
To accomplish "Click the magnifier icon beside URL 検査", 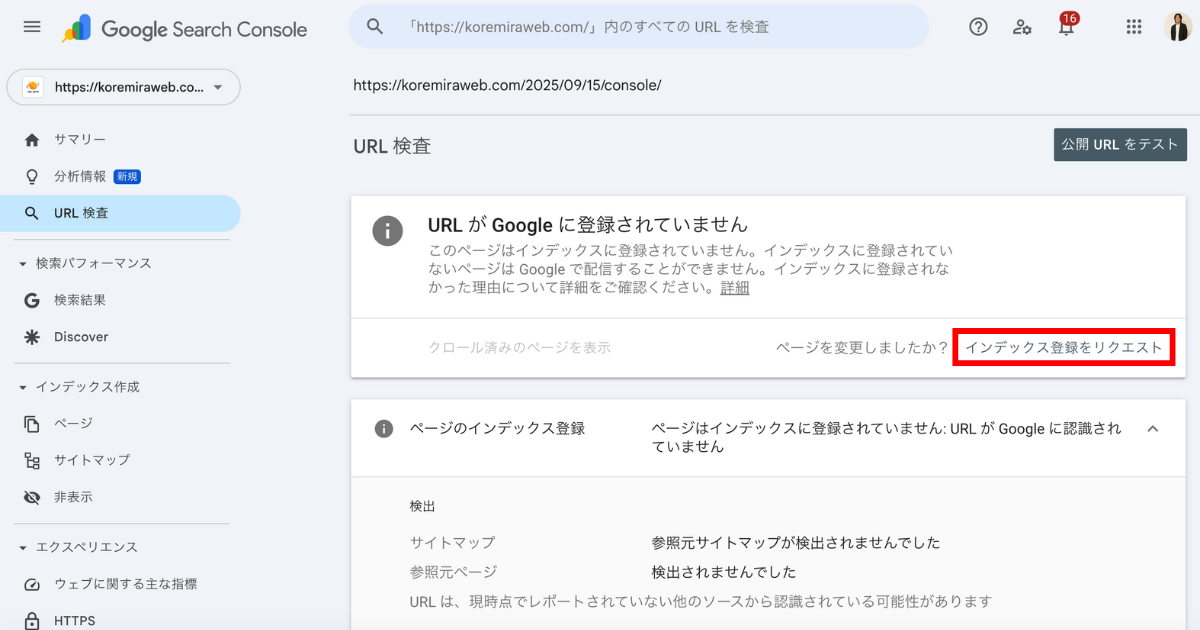I will (x=32, y=213).
